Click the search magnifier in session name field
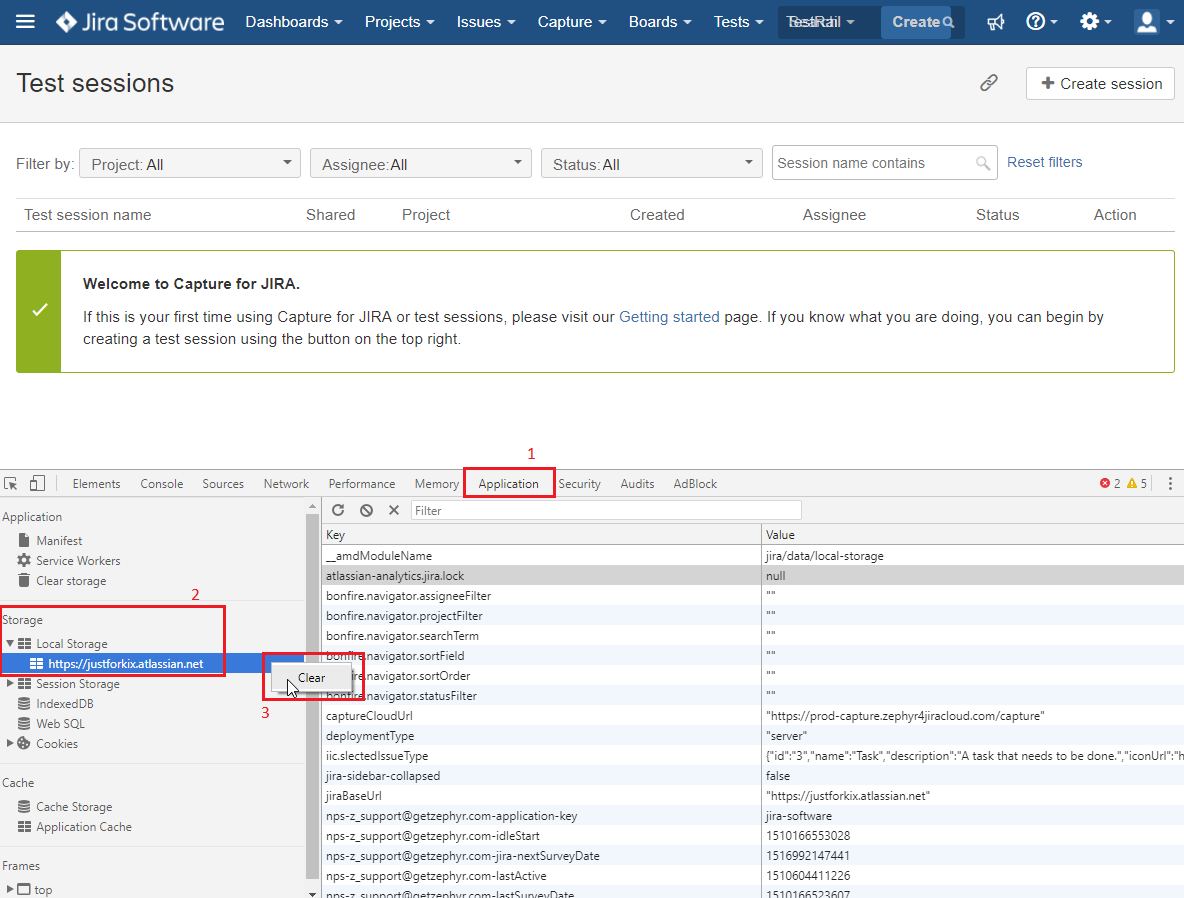Screen dimensions: 1184x898 982,163
